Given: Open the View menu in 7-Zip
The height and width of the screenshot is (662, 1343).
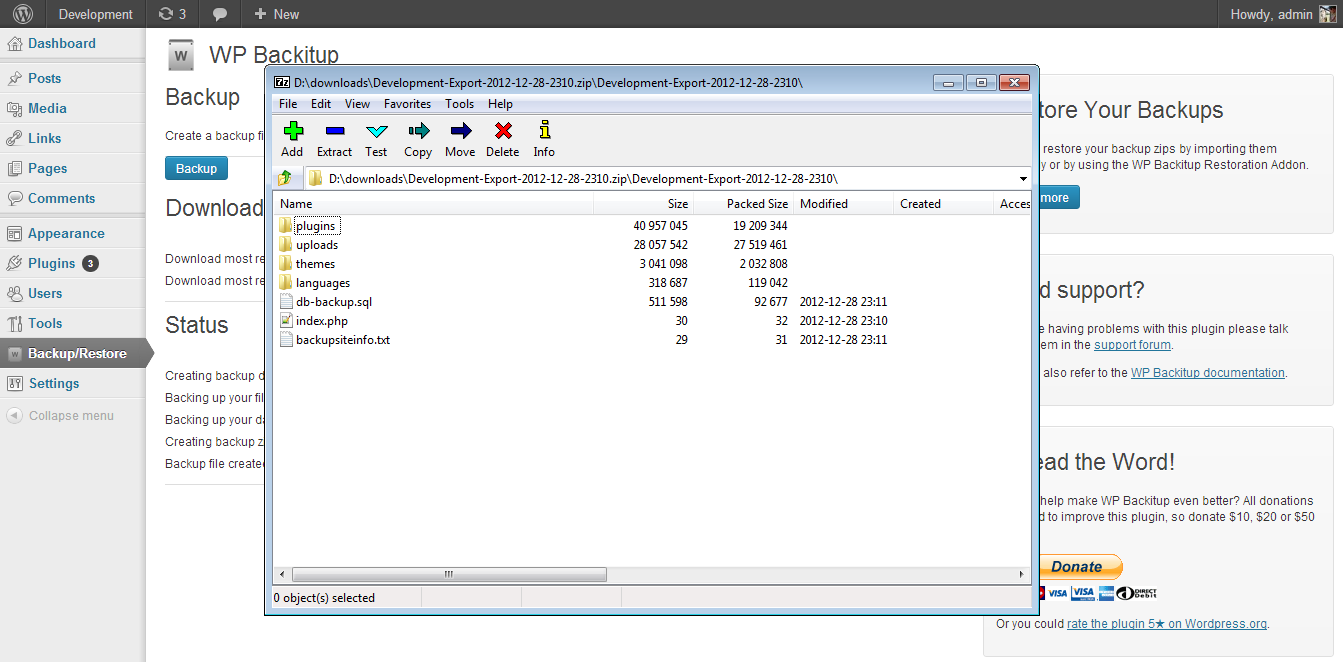Looking at the screenshot, I should point(357,104).
